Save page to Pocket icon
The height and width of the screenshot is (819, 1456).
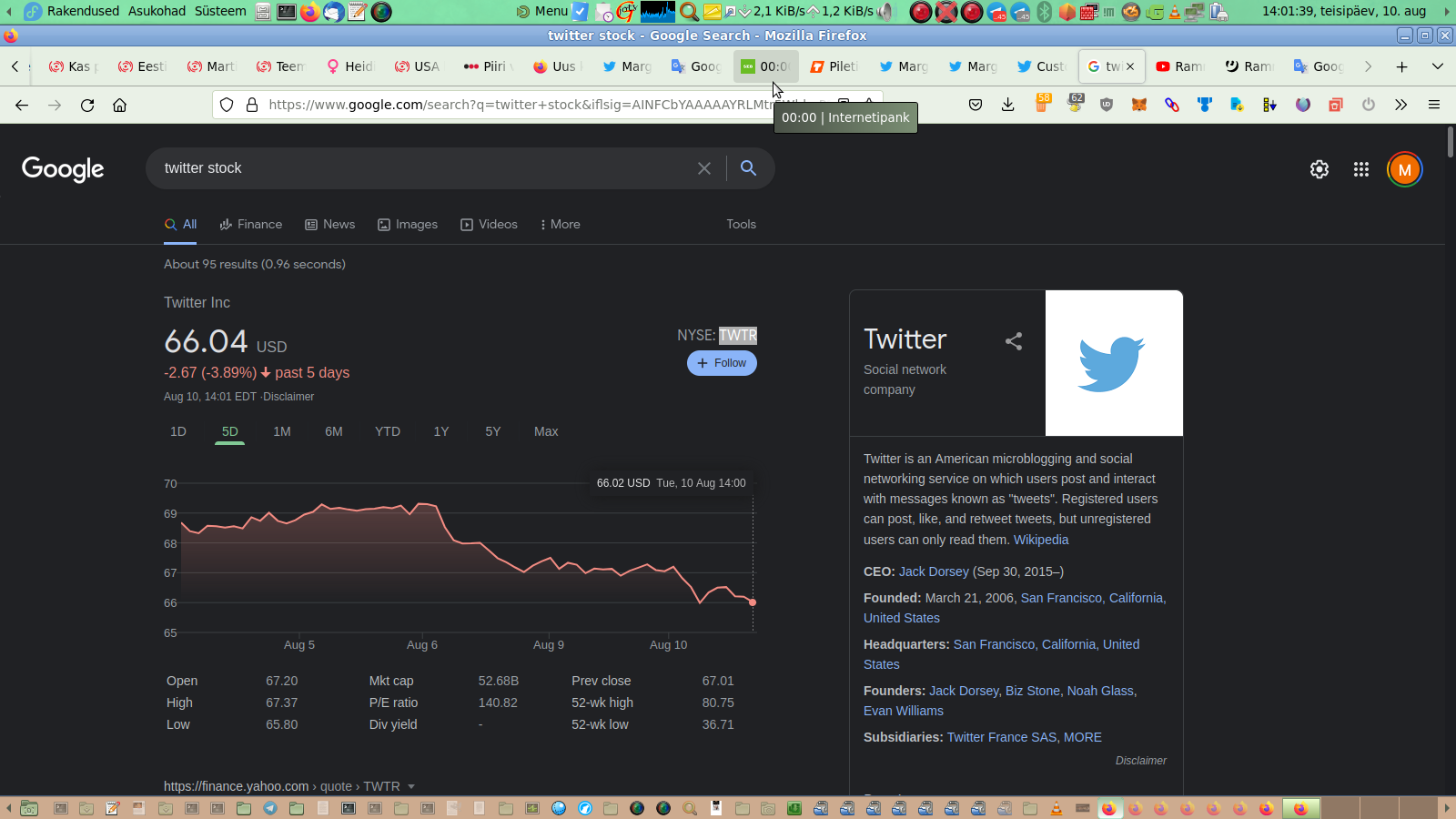point(976,105)
